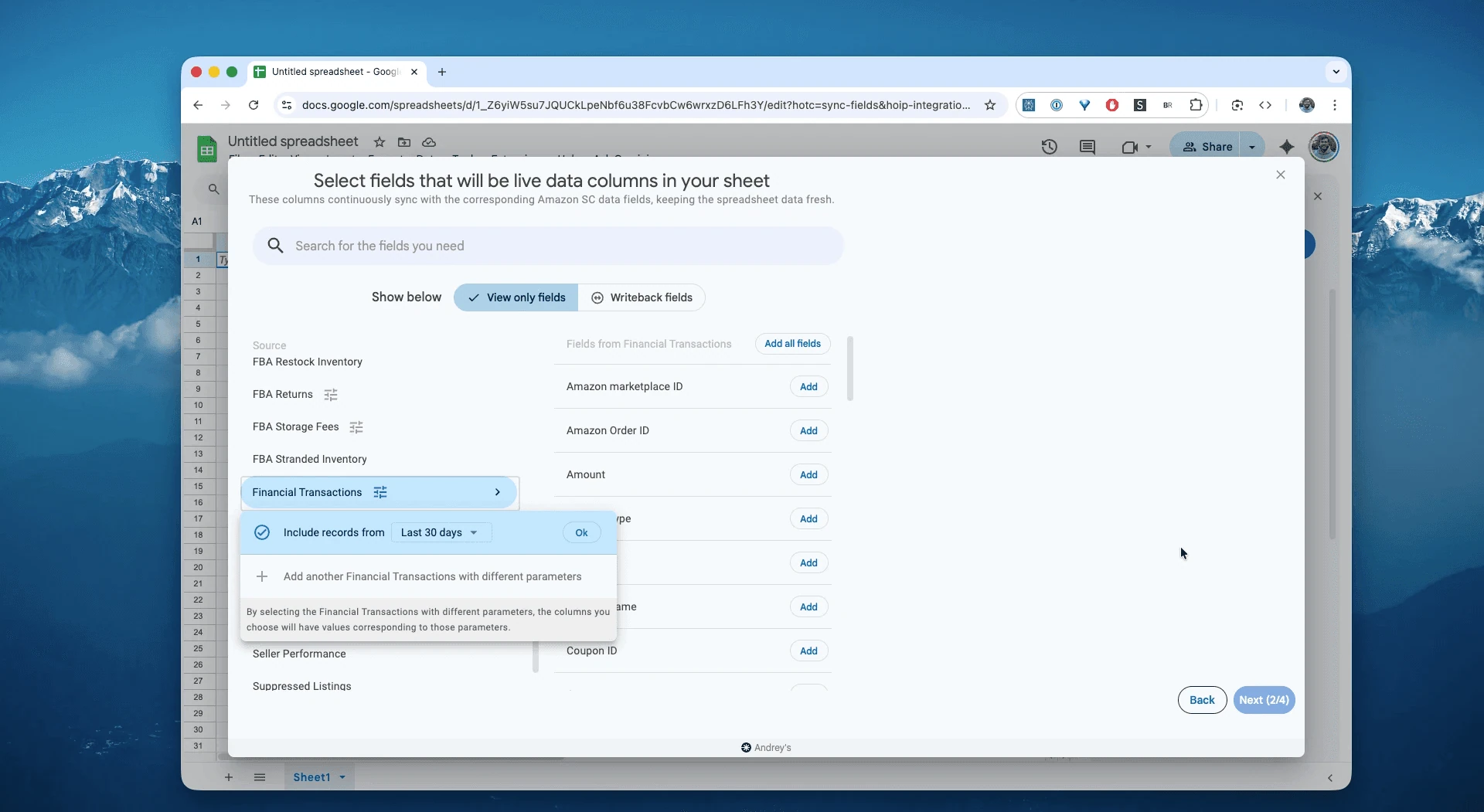Screen dimensions: 1484x812
Task: Open the Chrome profile avatar menu
Action: point(1307,105)
